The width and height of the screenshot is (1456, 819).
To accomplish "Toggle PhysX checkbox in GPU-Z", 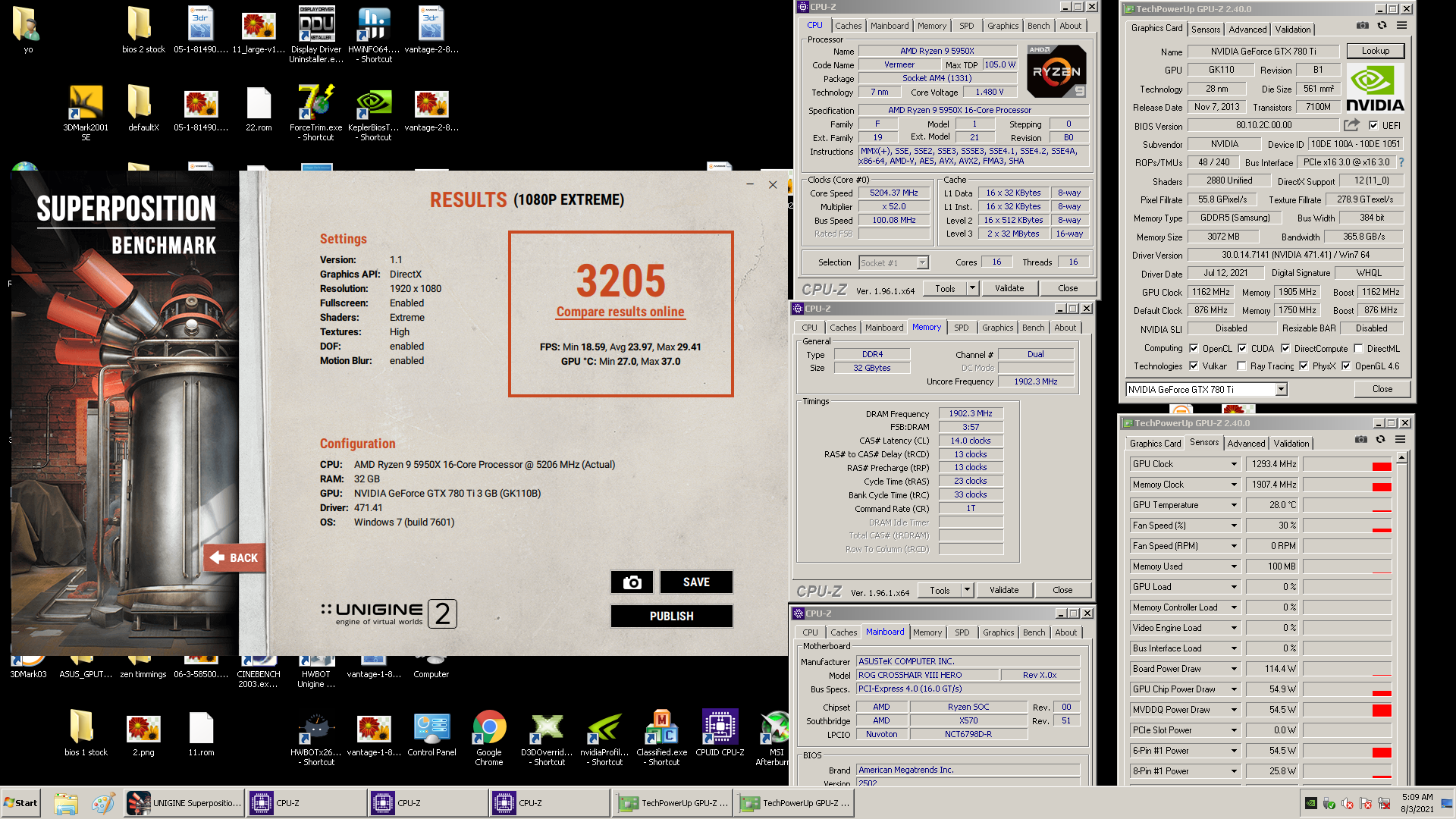I will coord(1304,366).
